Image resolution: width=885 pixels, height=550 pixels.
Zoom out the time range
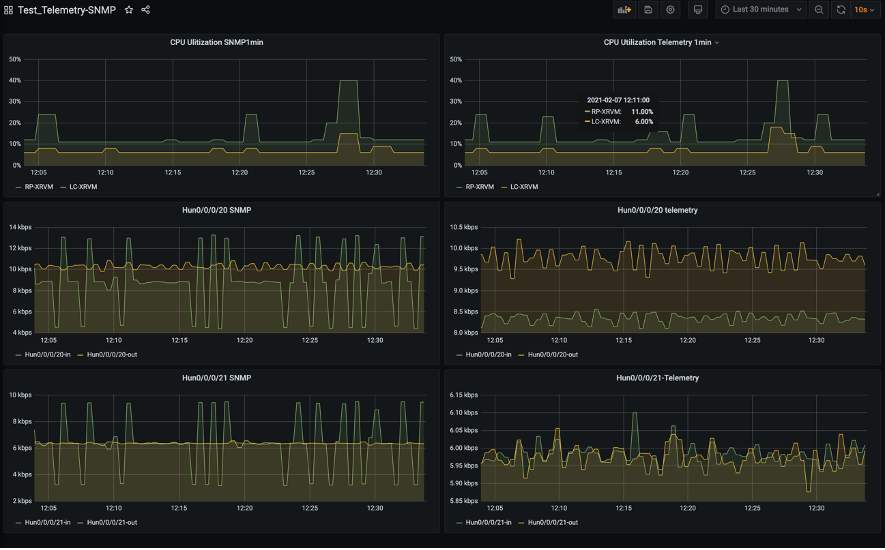point(819,10)
